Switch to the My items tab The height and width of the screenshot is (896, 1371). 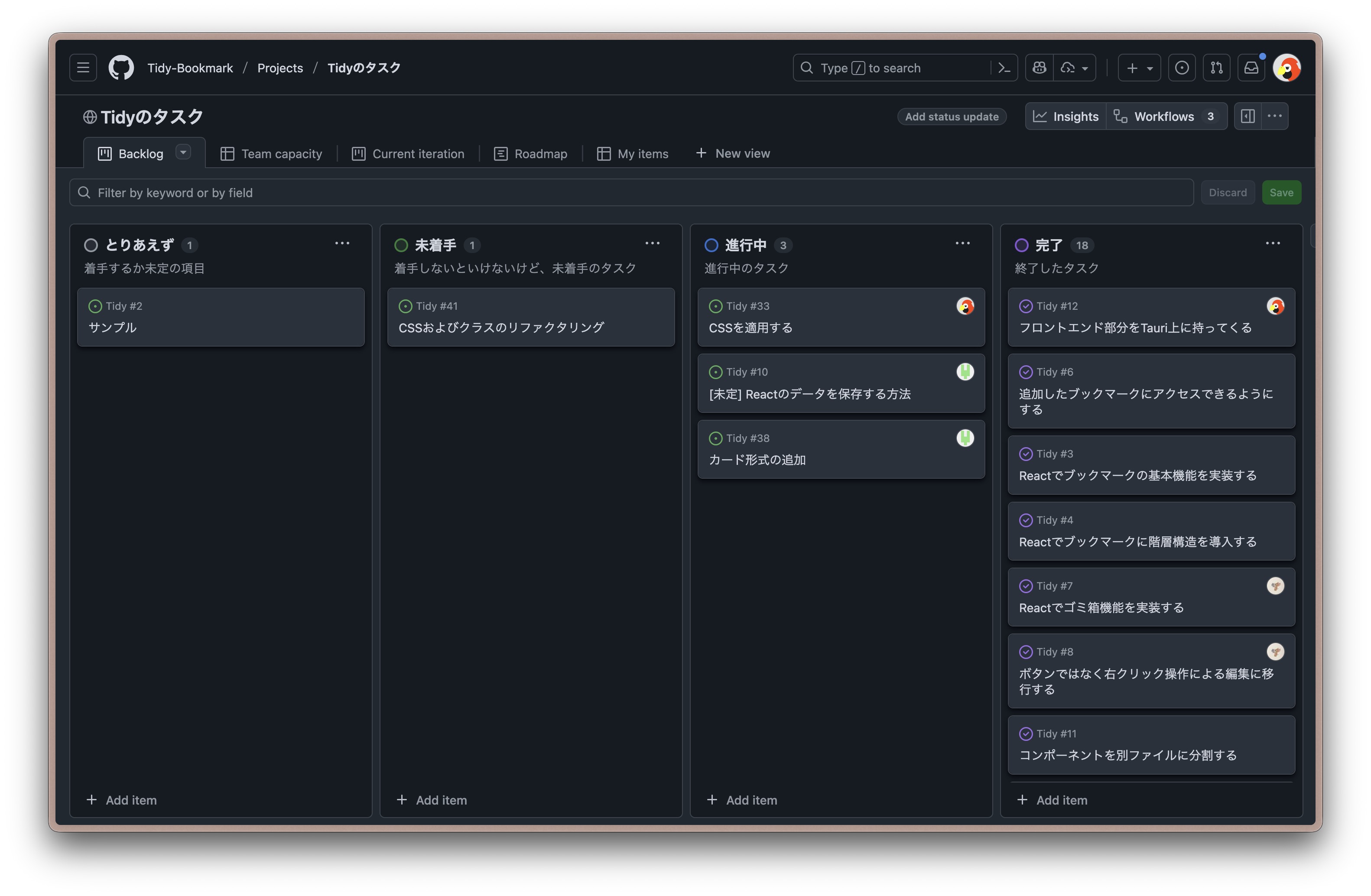pos(633,153)
